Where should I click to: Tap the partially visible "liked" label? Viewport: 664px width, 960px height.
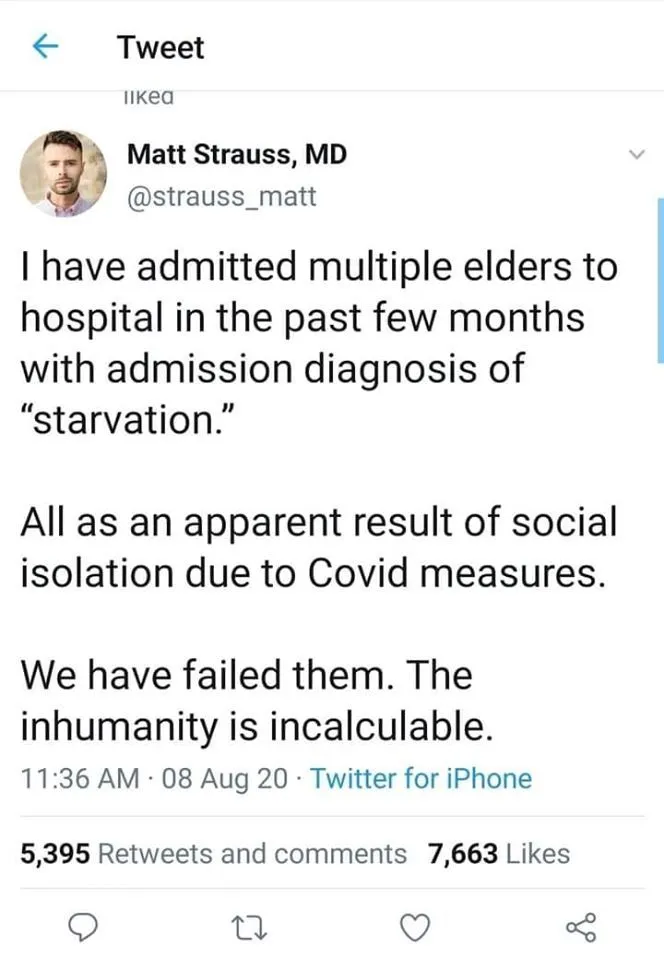coord(147,97)
